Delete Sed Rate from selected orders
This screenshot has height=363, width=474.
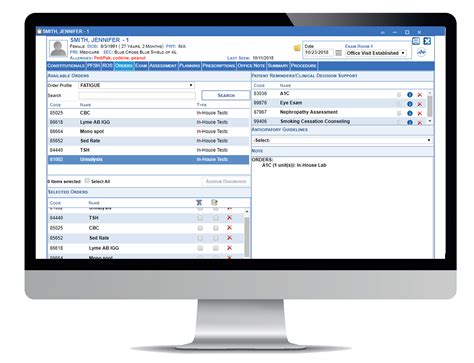tap(229, 238)
